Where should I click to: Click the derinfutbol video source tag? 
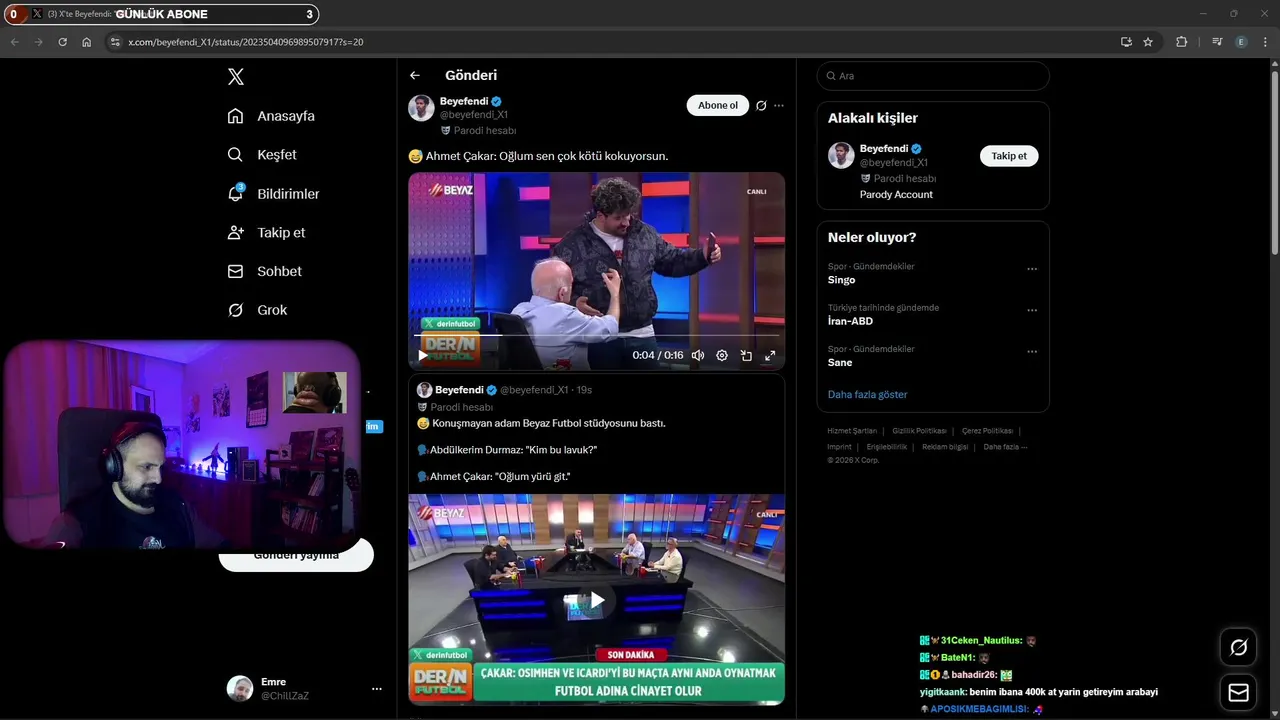(x=450, y=324)
